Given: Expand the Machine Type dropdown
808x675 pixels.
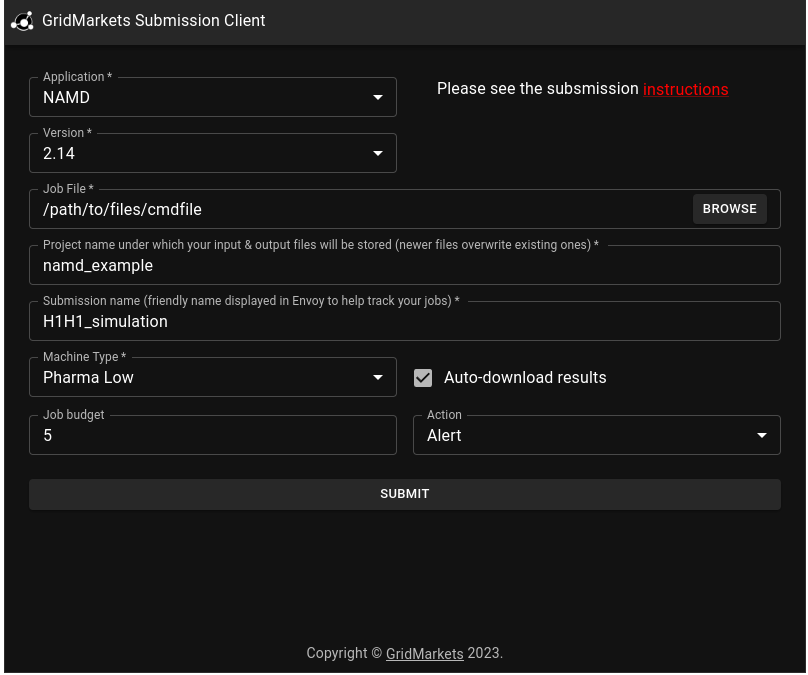Looking at the screenshot, I should coord(213,378).
